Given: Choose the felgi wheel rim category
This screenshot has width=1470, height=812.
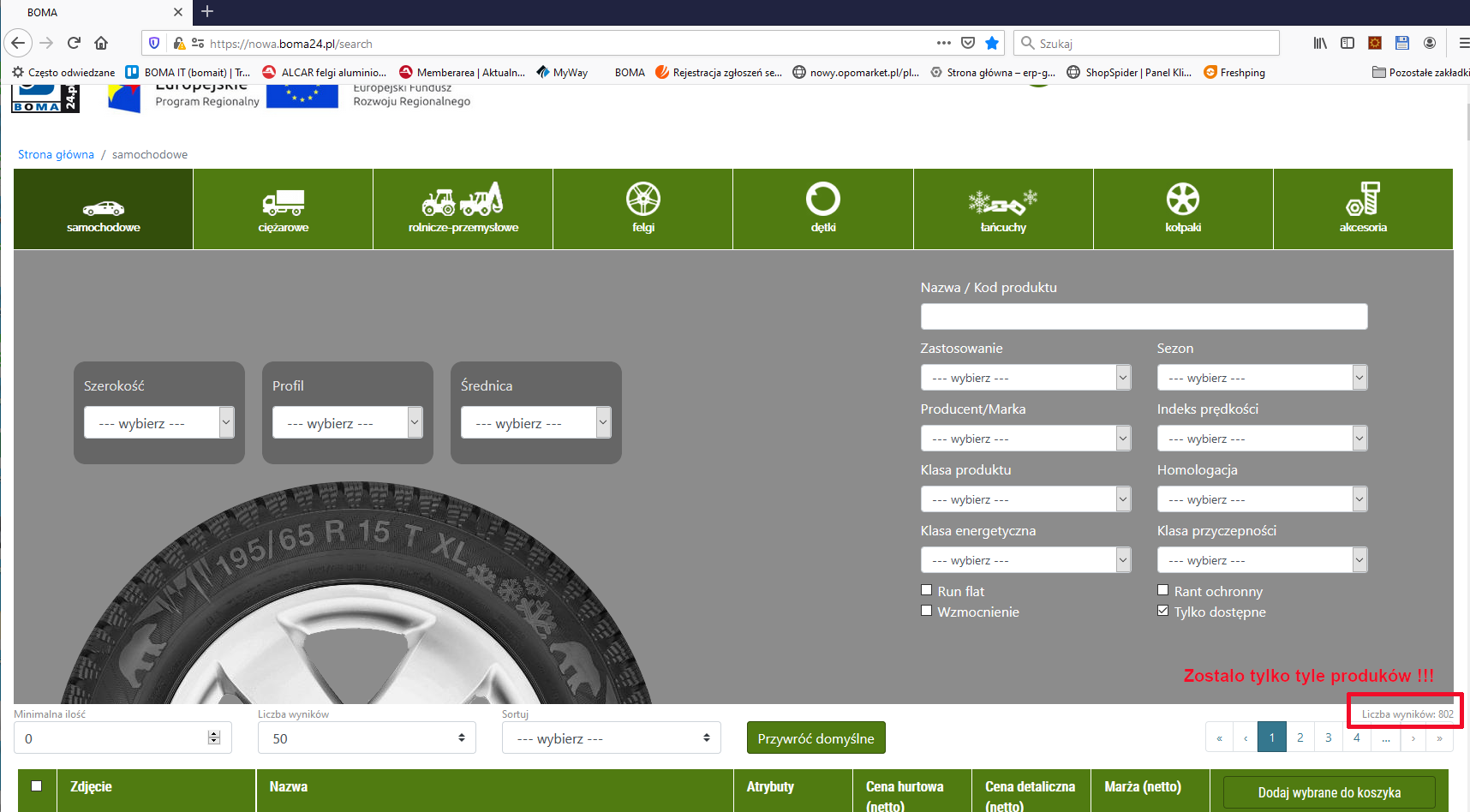Looking at the screenshot, I should (642, 209).
